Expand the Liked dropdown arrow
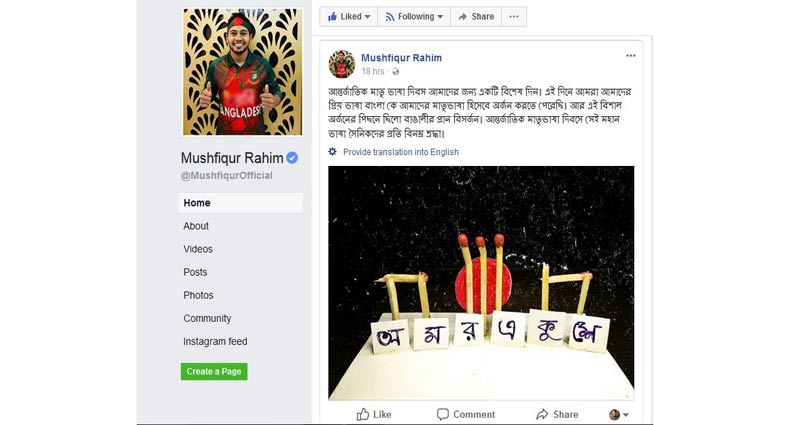 click(367, 17)
